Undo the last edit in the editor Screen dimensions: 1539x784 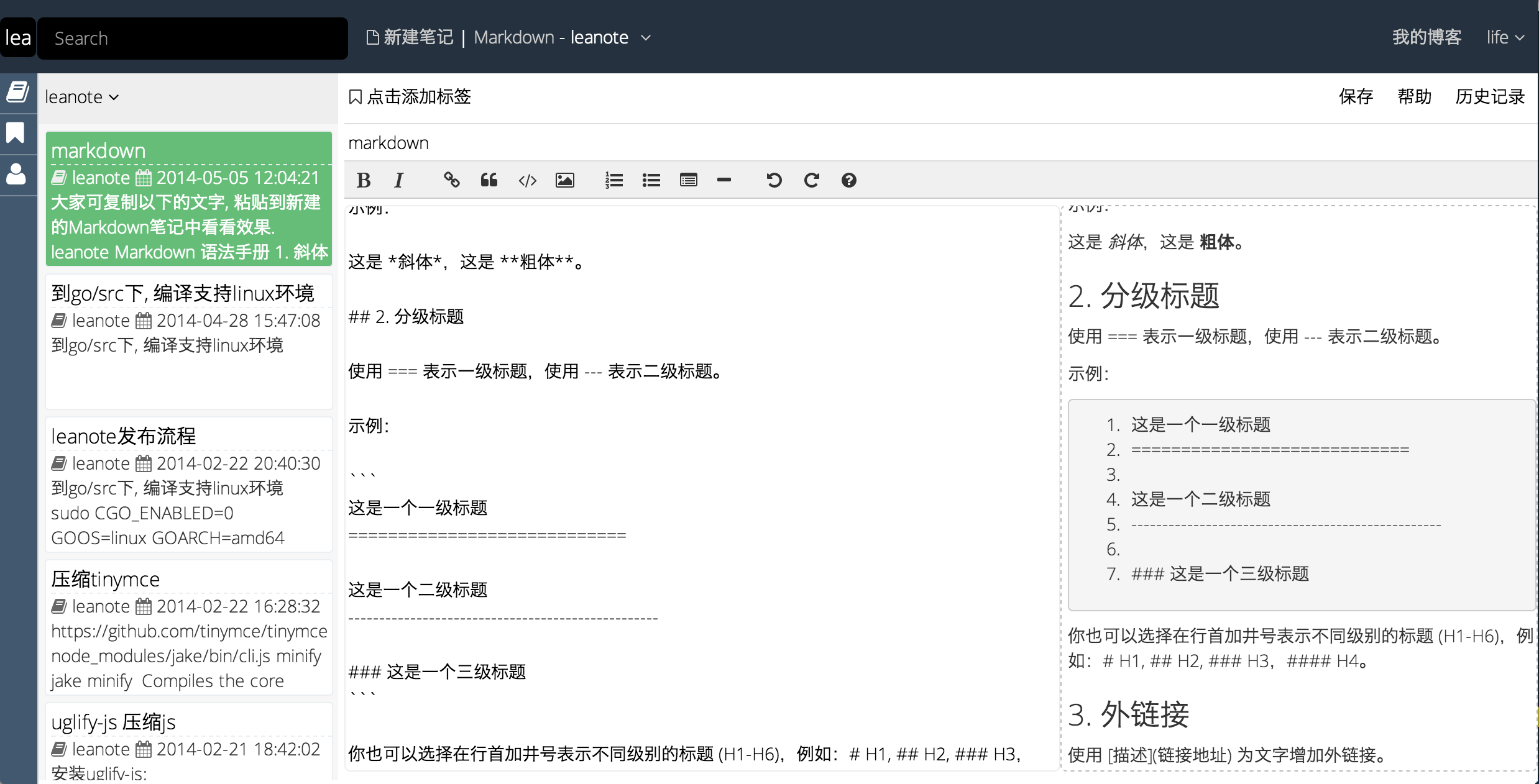click(774, 181)
